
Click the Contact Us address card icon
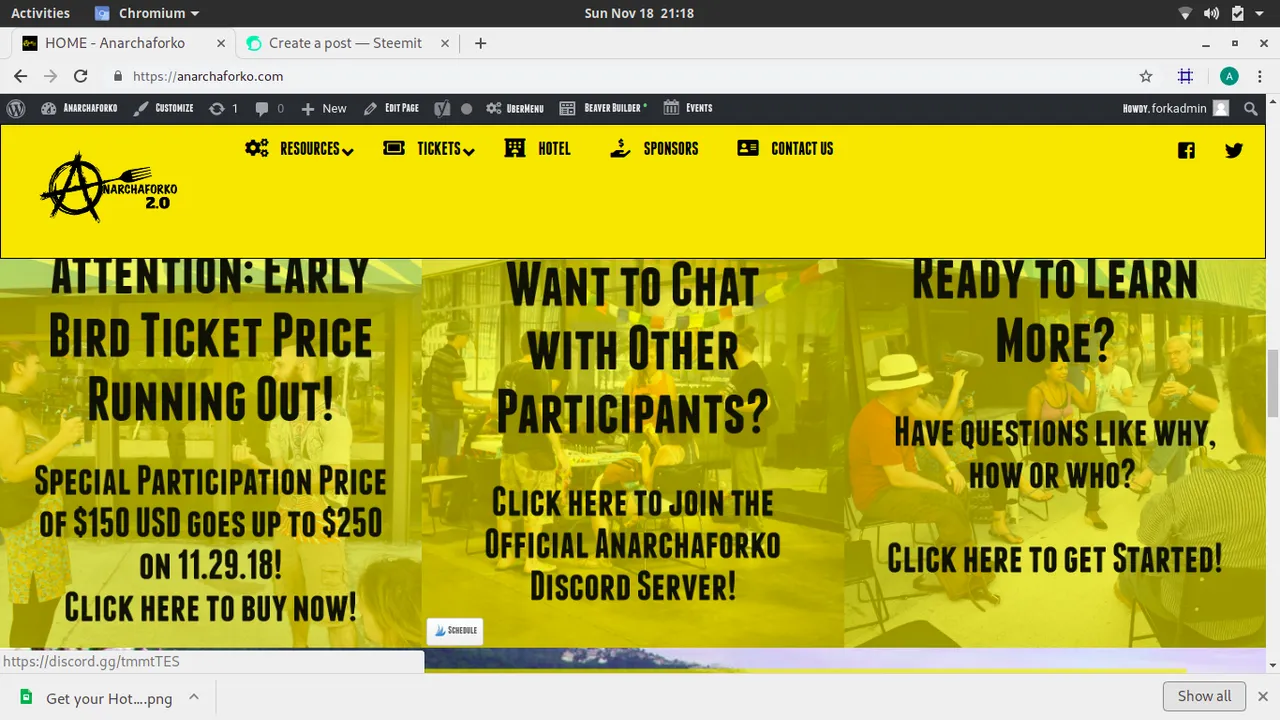[x=748, y=148]
